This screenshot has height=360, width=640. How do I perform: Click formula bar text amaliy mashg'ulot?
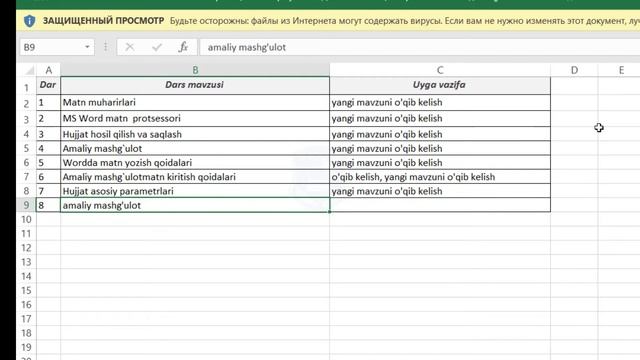[x=247, y=47]
